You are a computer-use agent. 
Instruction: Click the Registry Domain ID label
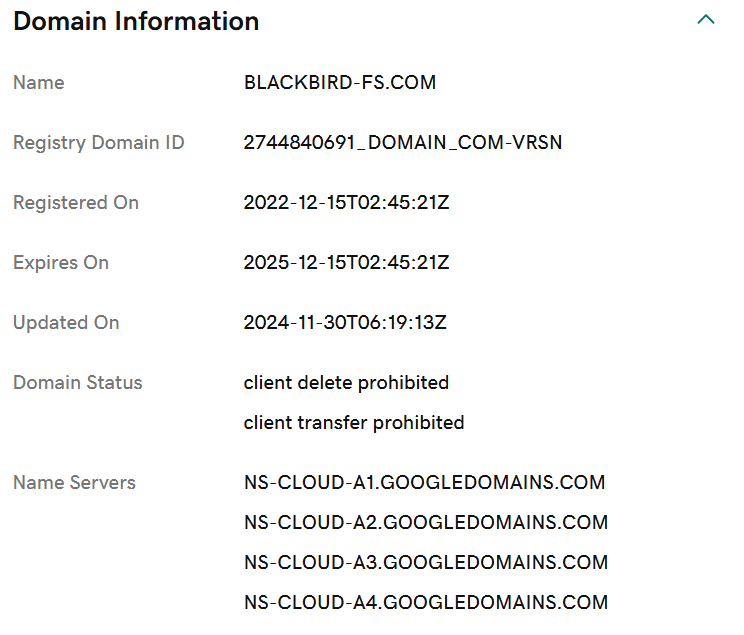pyautogui.click(x=99, y=142)
